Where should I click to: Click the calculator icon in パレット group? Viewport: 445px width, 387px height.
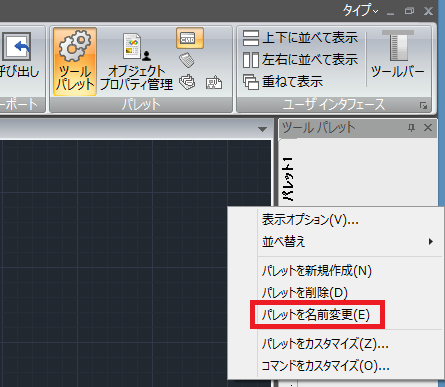(187, 60)
